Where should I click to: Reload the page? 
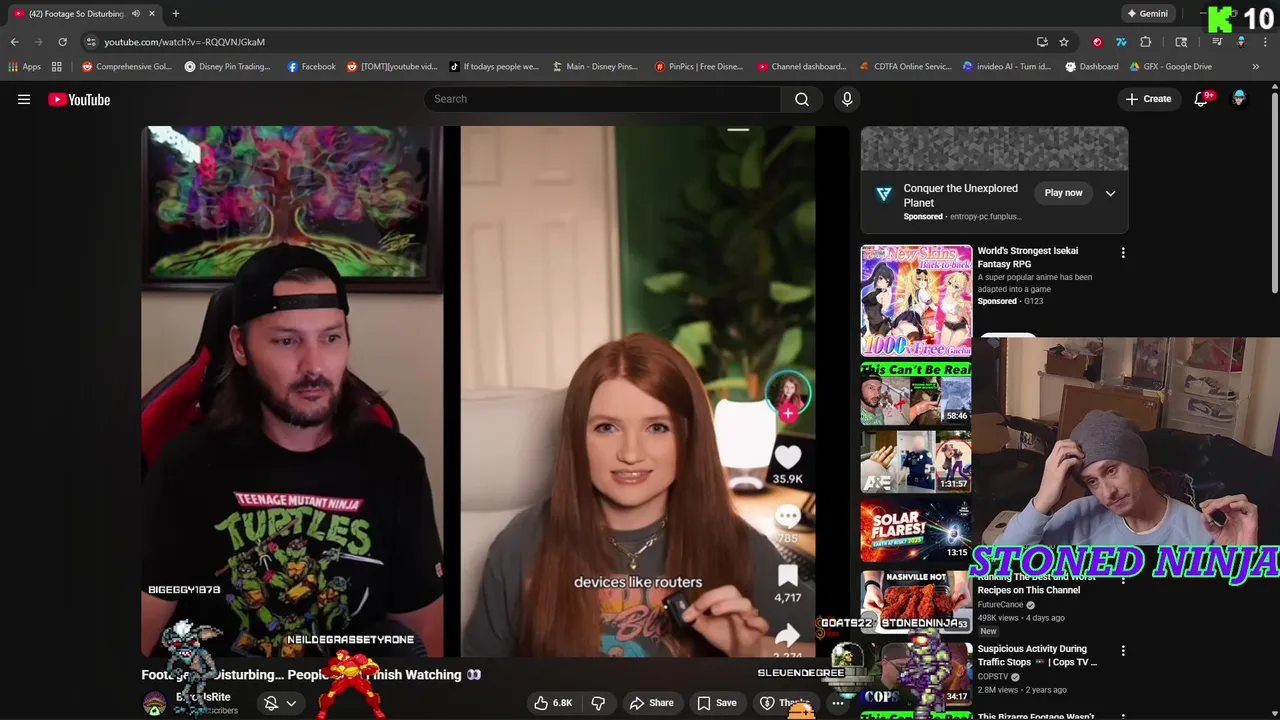click(x=62, y=42)
